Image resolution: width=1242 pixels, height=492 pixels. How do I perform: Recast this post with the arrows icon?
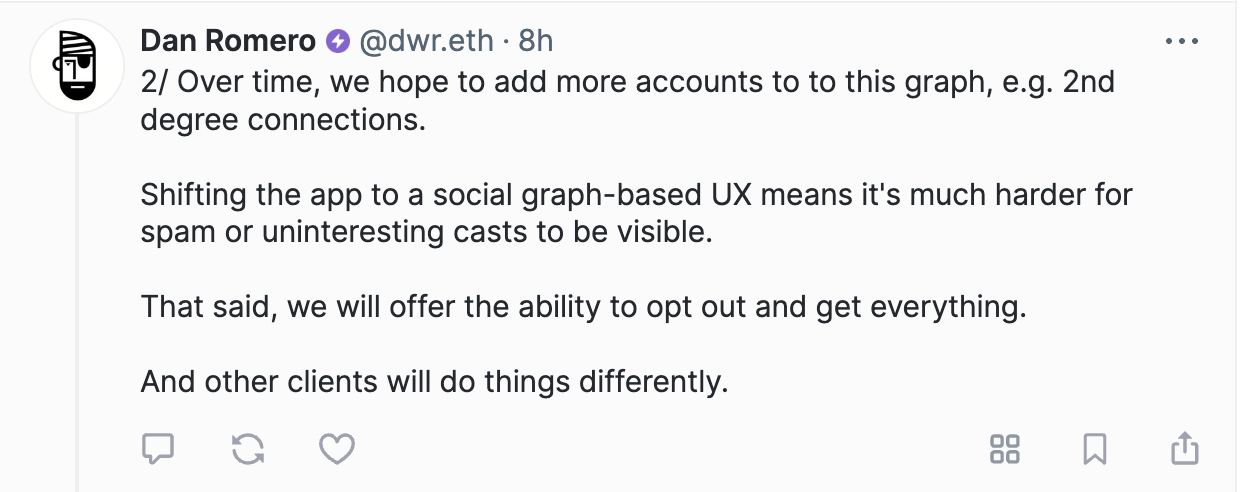click(247, 449)
